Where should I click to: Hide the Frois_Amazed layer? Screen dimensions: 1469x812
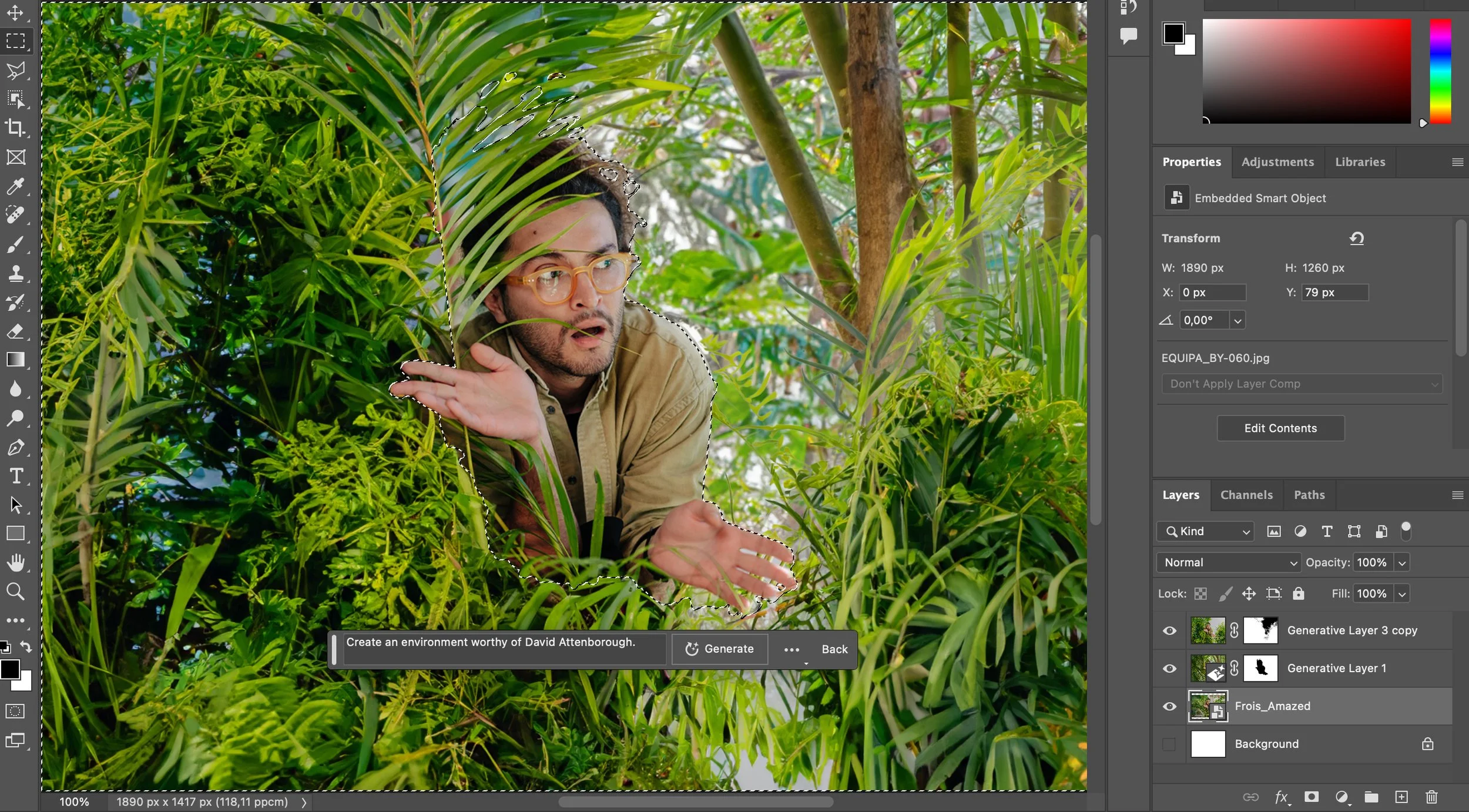click(1169, 706)
